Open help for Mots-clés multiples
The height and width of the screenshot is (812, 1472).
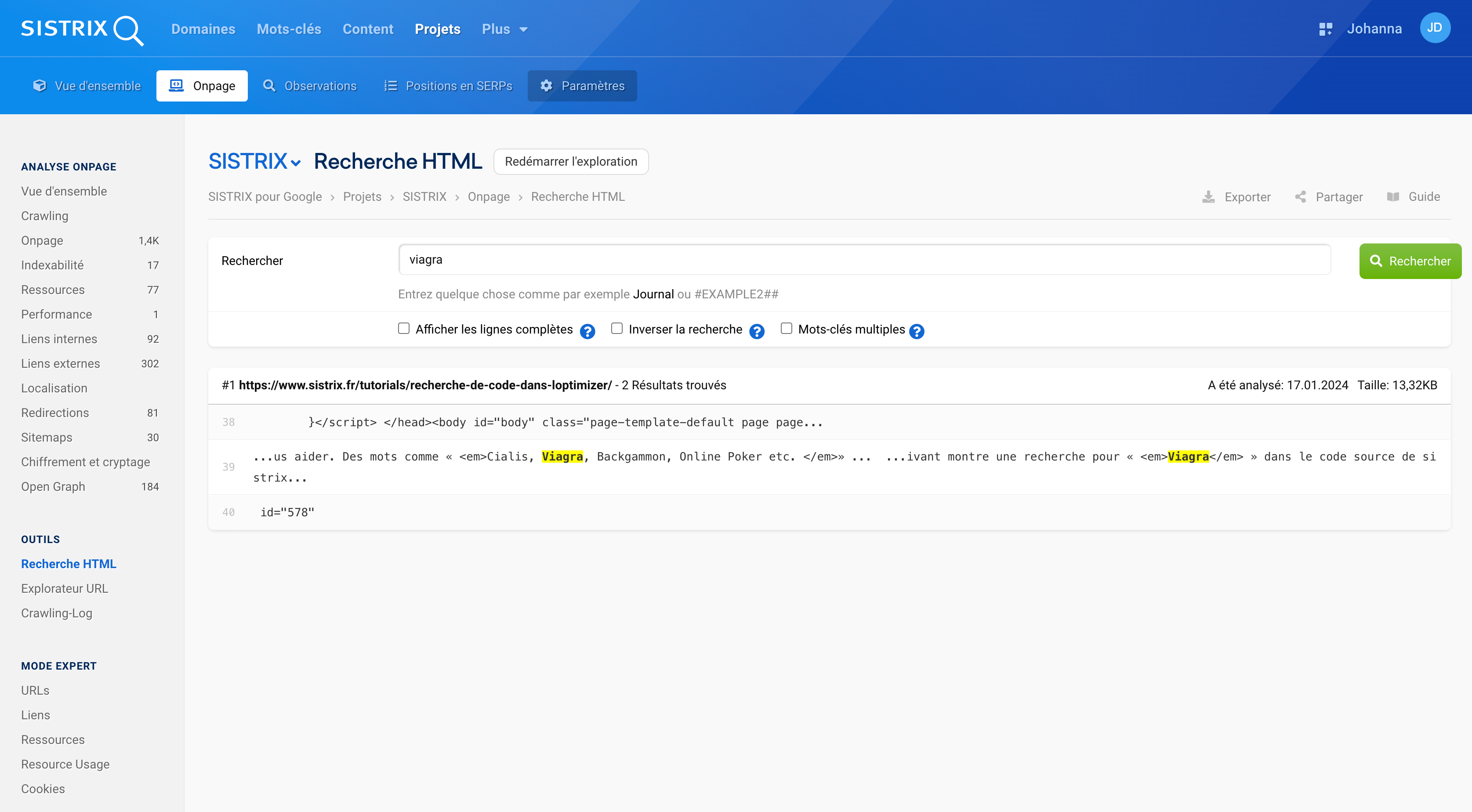coord(917,331)
